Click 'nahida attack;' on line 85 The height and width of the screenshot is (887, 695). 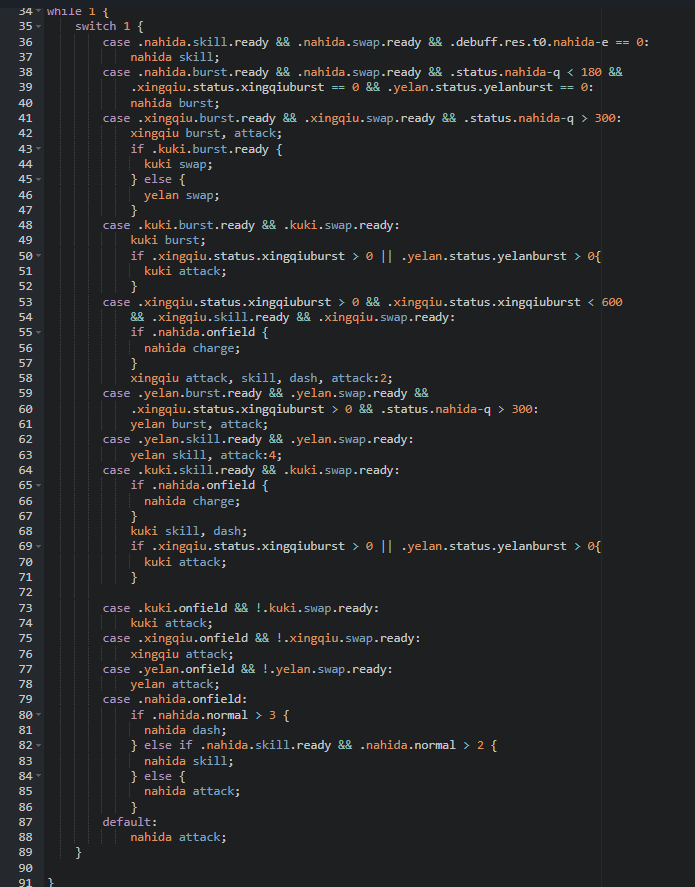192,791
